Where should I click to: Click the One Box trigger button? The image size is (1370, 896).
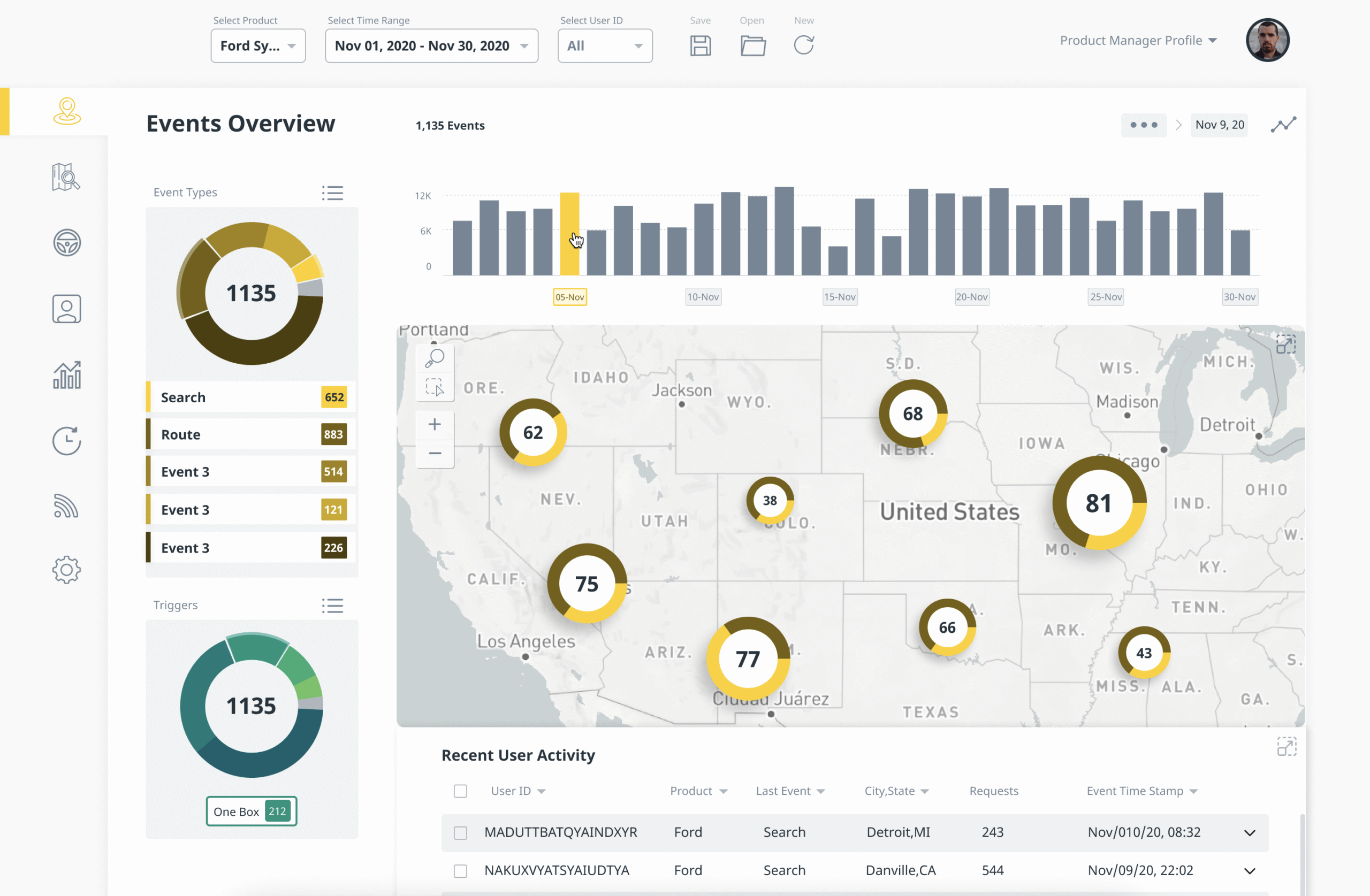coord(252,811)
